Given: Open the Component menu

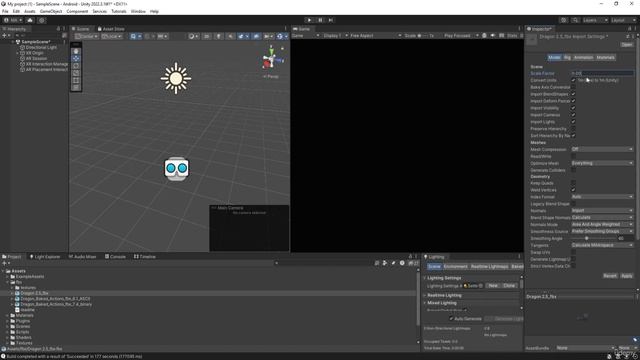Looking at the screenshot, I should (77, 11).
